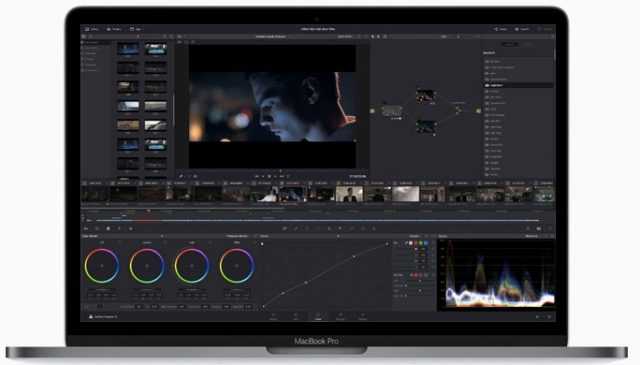Click the DaVinci Resolve logo at bottom left

[x=91, y=316]
